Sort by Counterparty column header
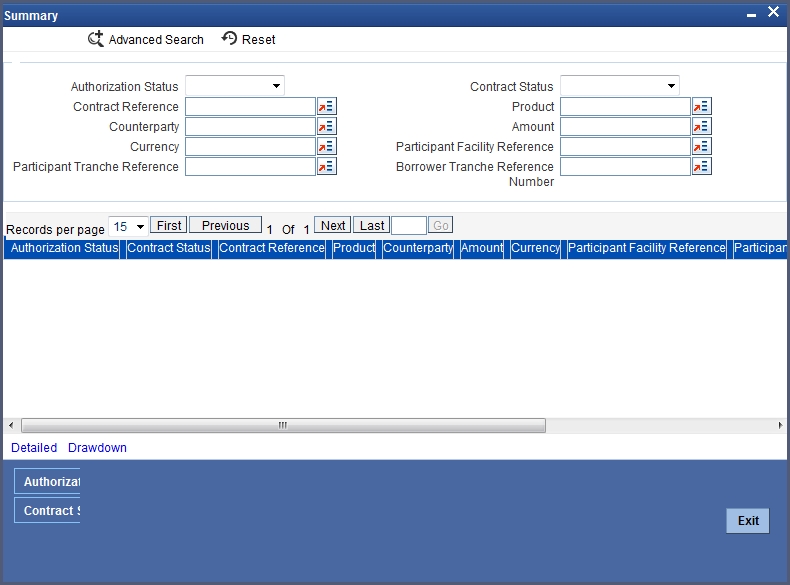Screen dimensions: 790x585 point(418,247)
